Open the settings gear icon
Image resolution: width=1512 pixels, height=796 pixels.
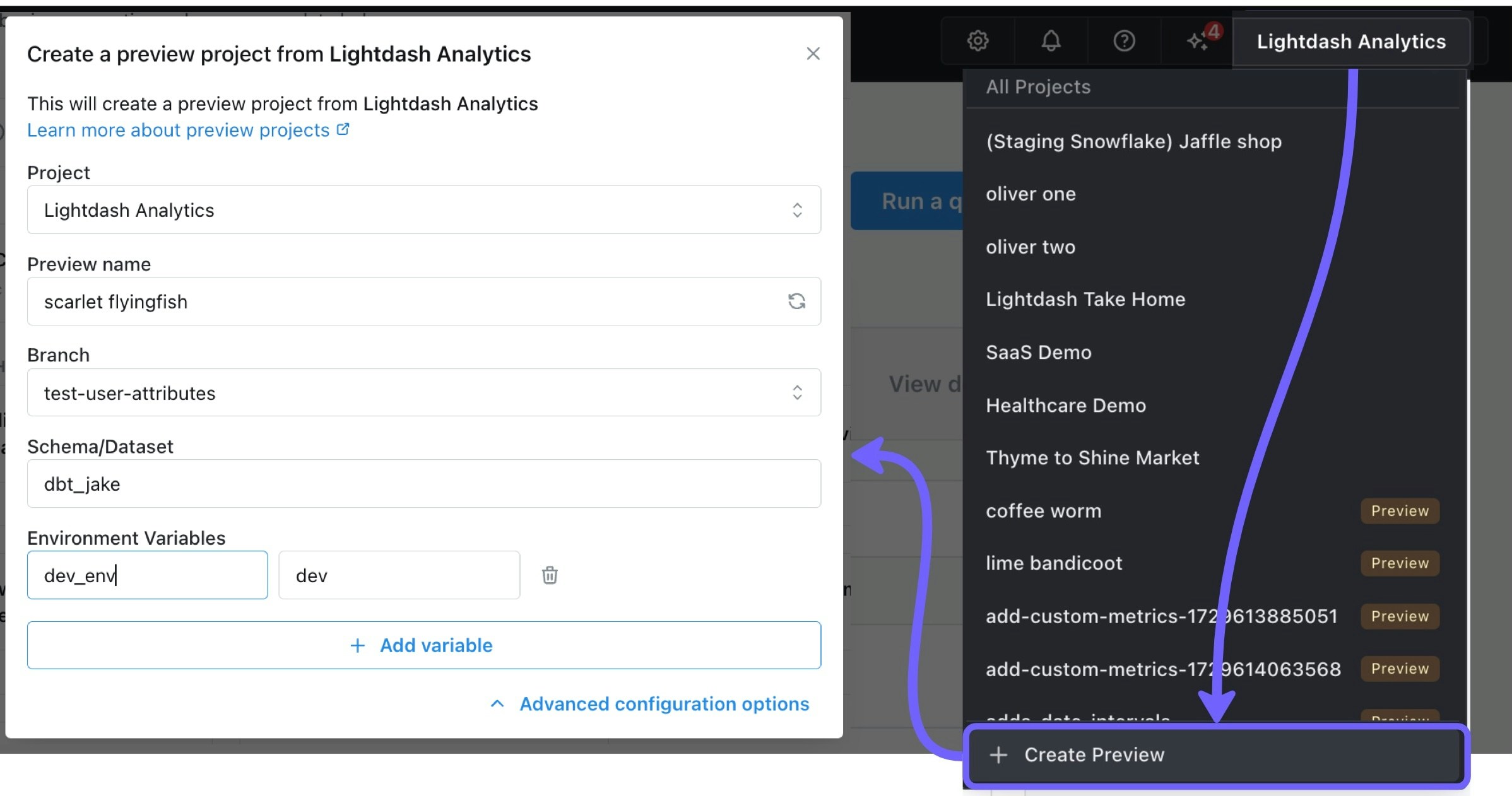point(977,41)
